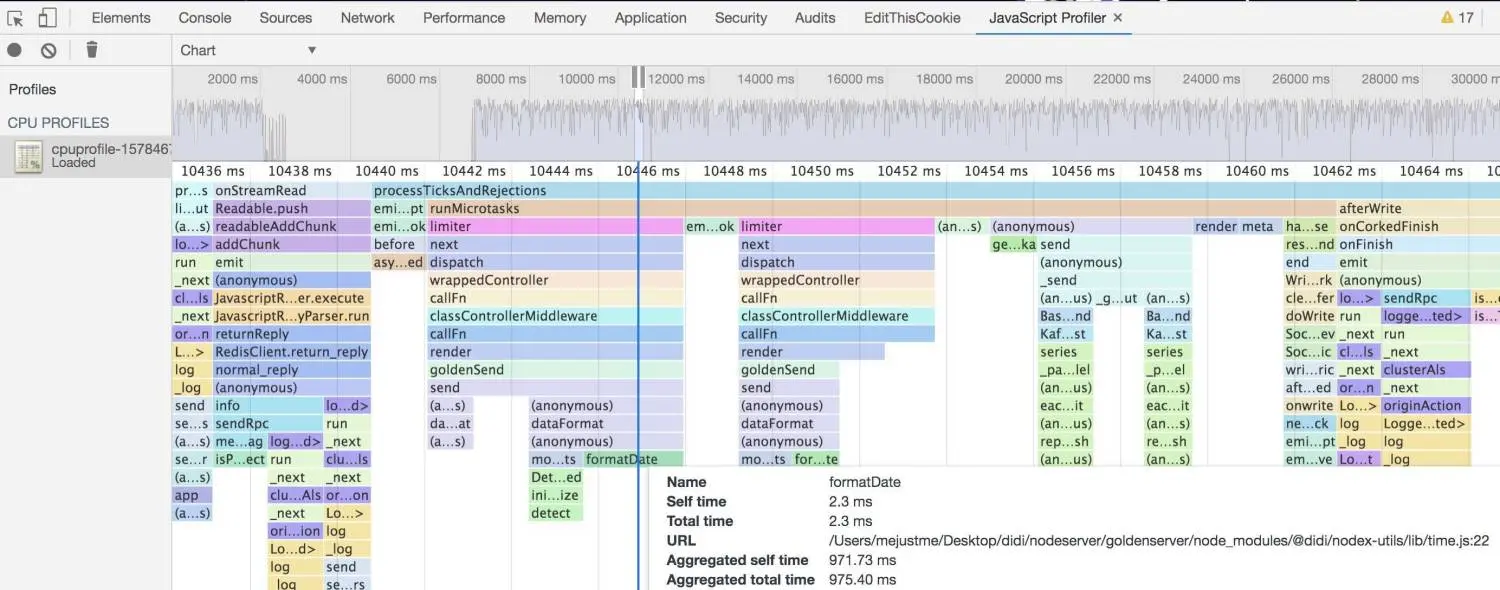Click the CPU PROFILES section header
Viewport: 1500px width, 590px height.
(58, 123)
